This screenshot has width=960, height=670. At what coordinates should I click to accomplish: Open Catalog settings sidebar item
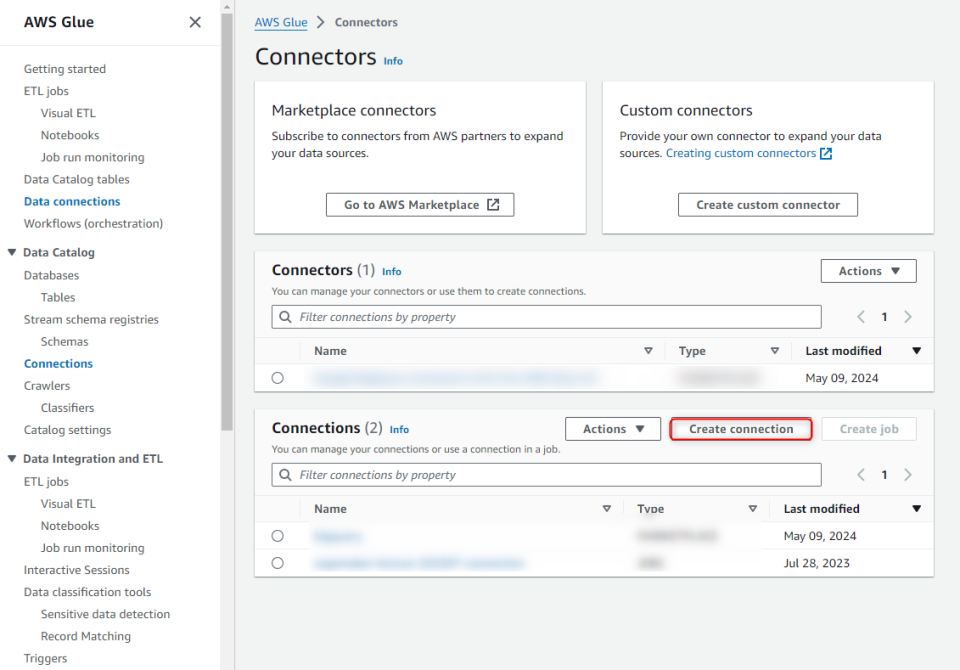(67, 430)
